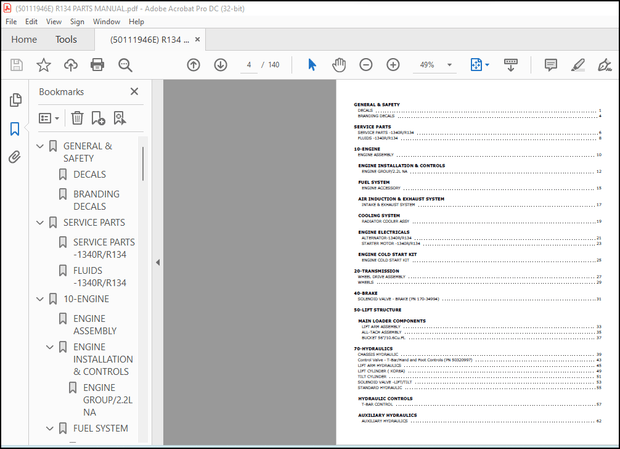This screenshot has width=620, height=449.
Task: Toggle the Bookmarks panel icon
Action: (x=15, y=129)
